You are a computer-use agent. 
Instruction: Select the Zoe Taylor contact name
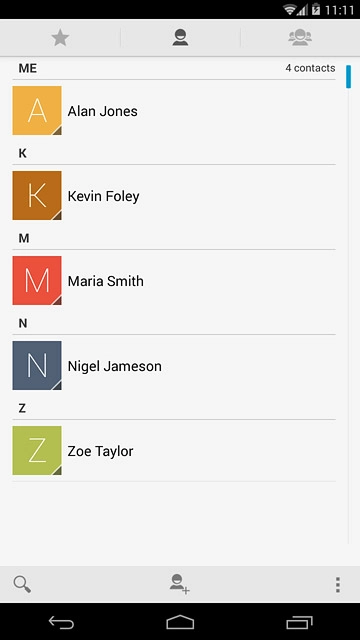pos(100,451)
